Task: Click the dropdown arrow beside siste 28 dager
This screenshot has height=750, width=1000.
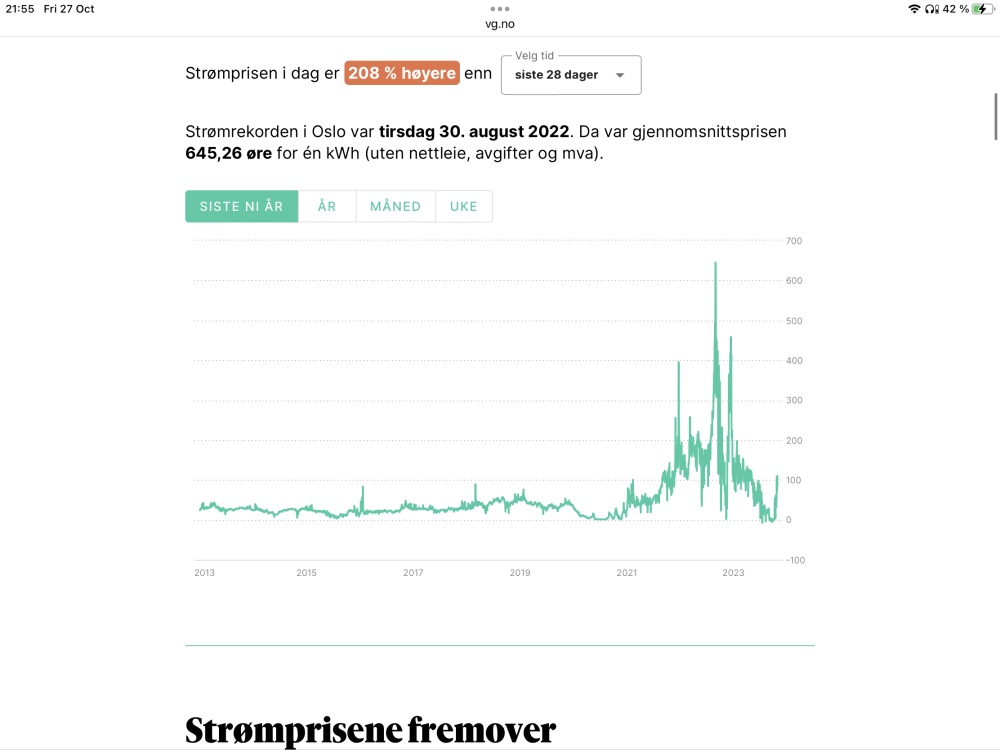Action: coord(620,75)
